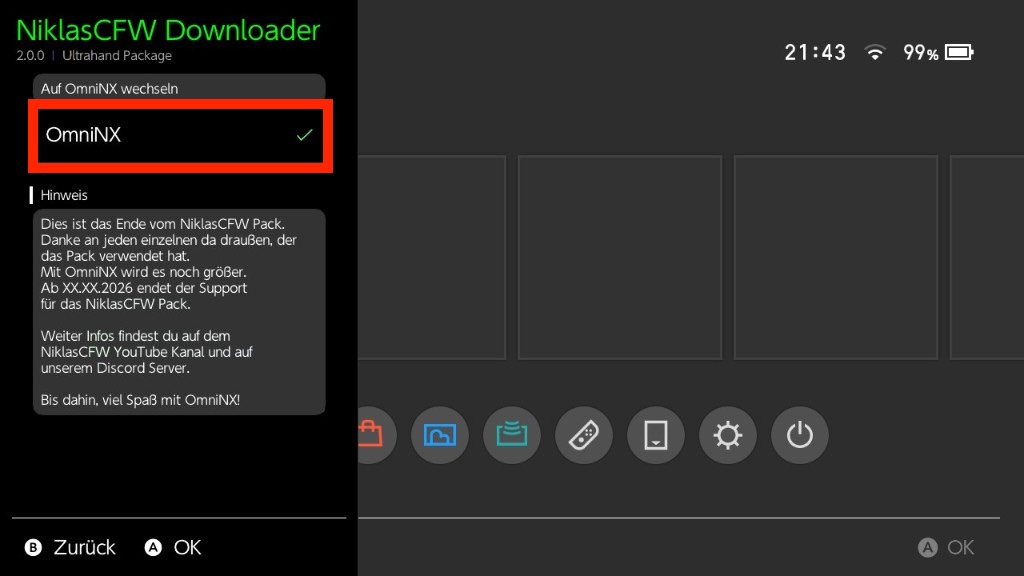This screenshot has width=1024, height=576.
Task: Click the Wi-Fi signal status icon
Action: pyautogui.click(x=874, y=52)
